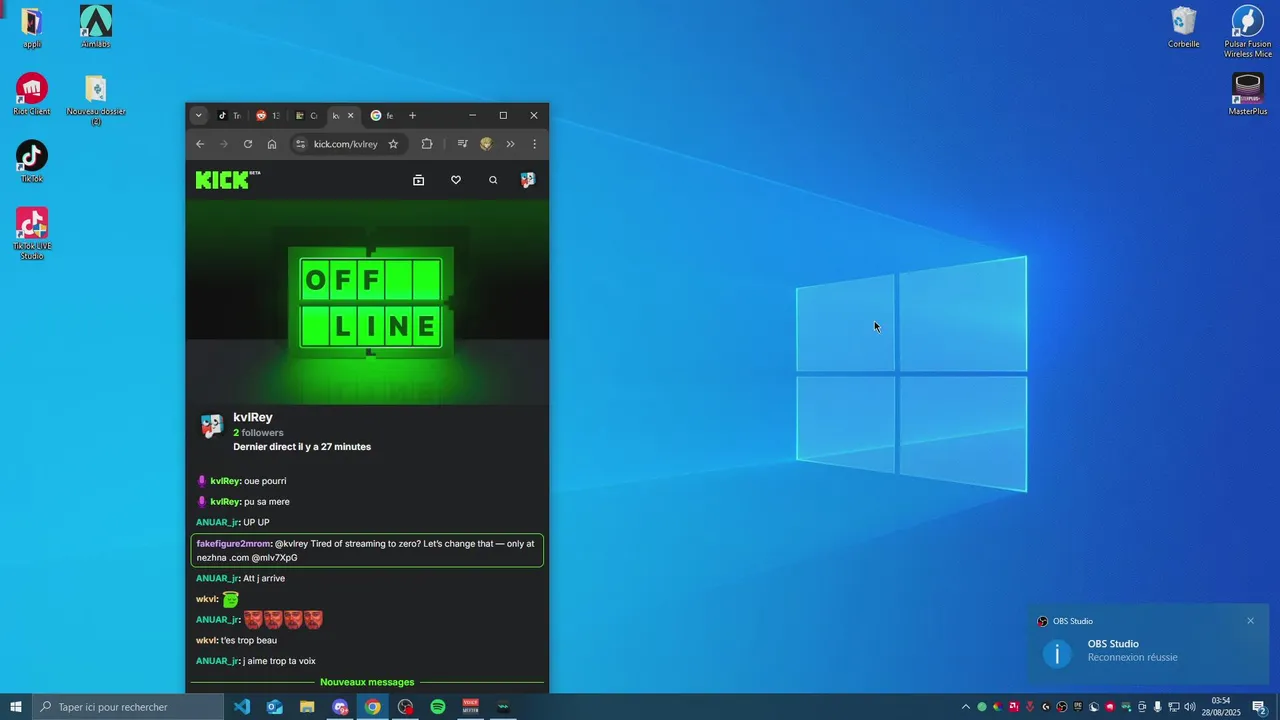Screen dimensions: 1280x720
Task: Click username fakefigure2mrom in chat
Action: click(234, 544)
